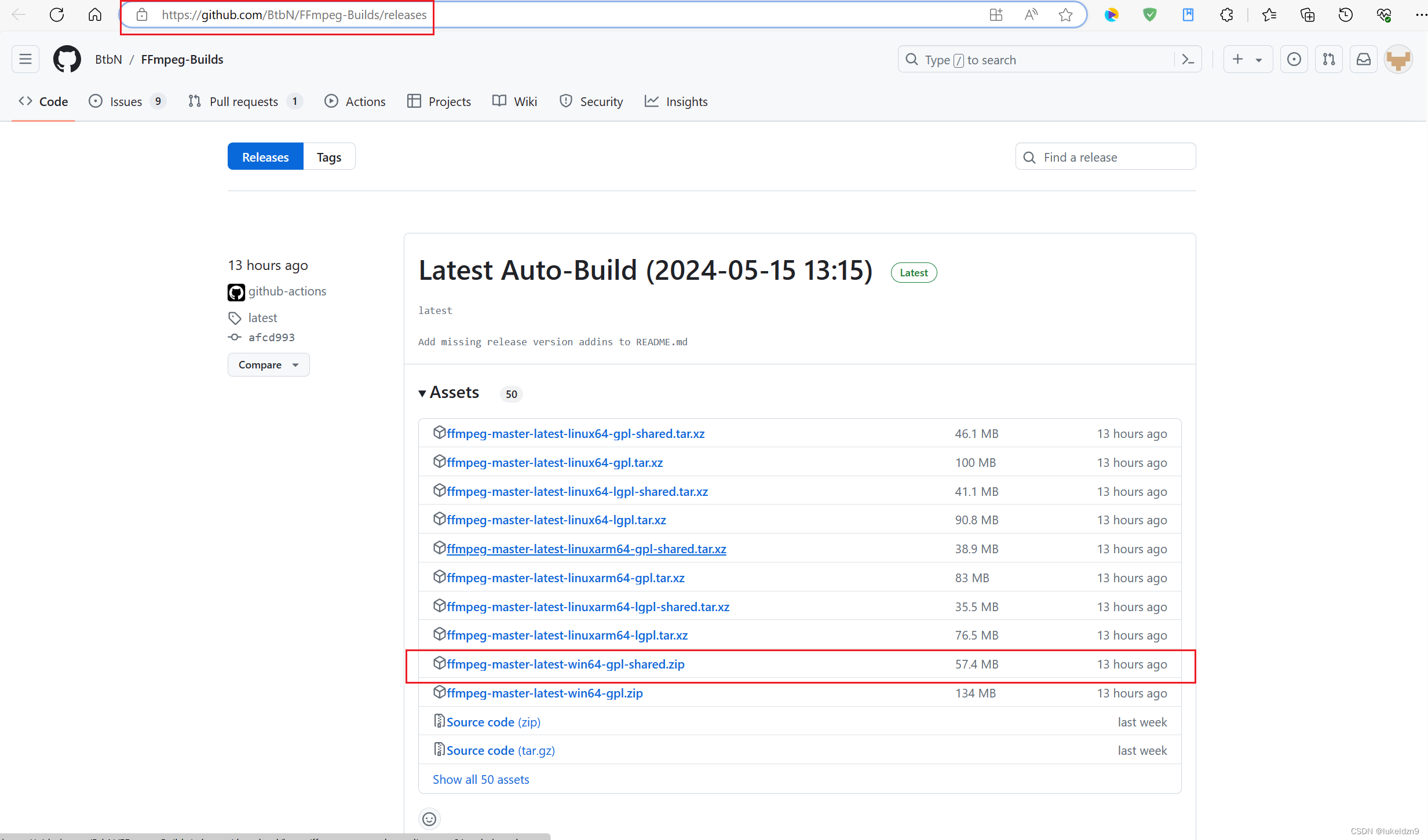
Task: Select the Releases button
Action: (x=265, y=156)
